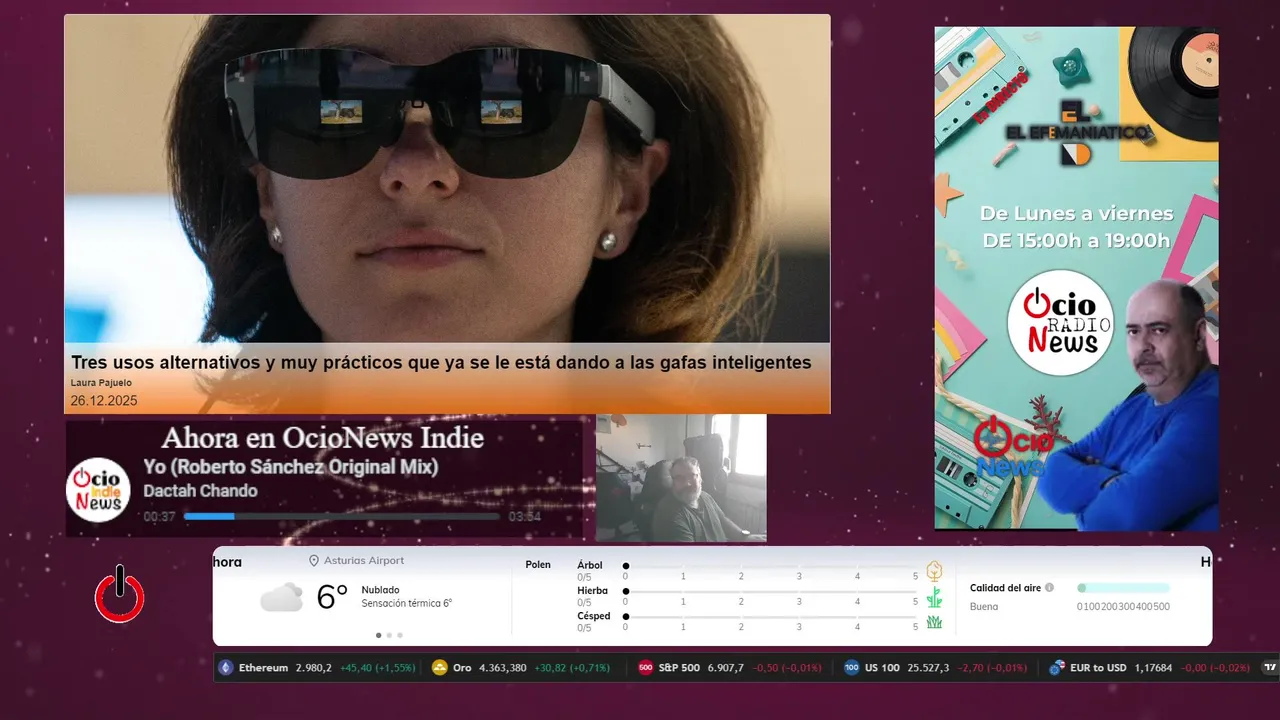
Task: Click the El Efemaniatico logo on the poster
Action: [1078, 132]
